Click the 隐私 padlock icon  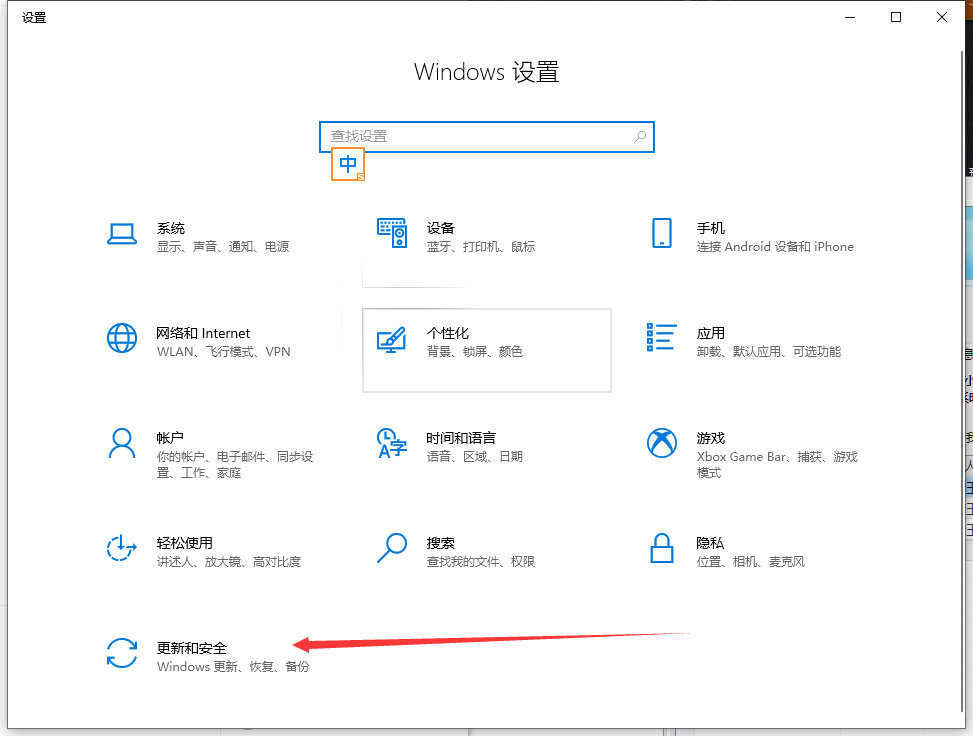pyautogui.click(x=661, y=548)
